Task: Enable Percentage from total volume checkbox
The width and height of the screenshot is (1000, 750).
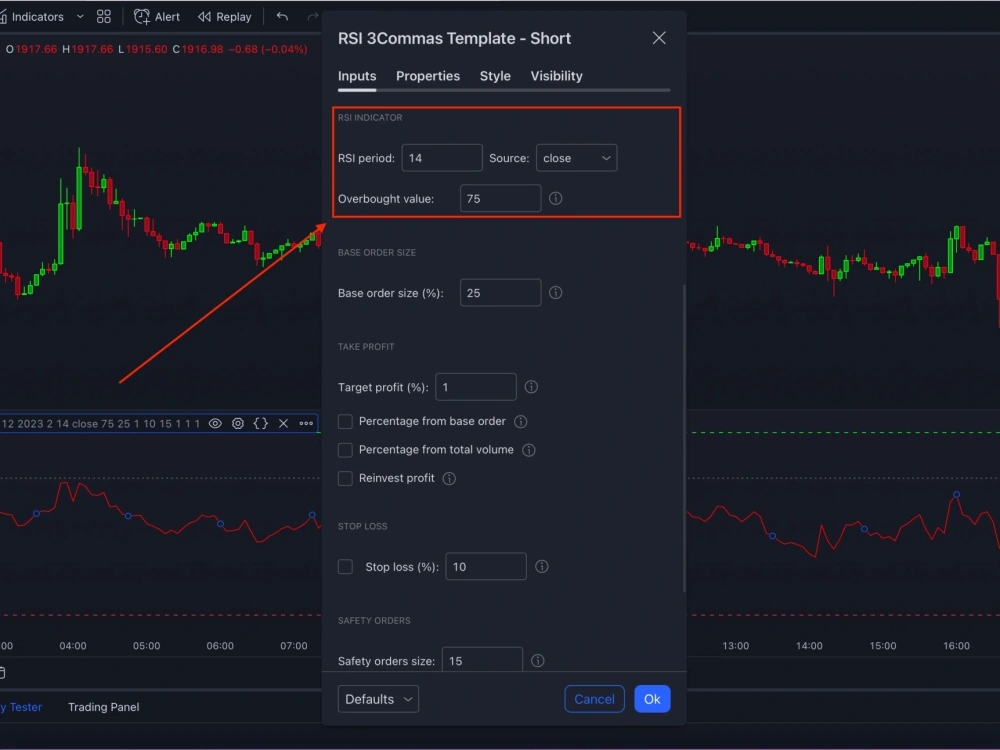Action: point(345,450)
